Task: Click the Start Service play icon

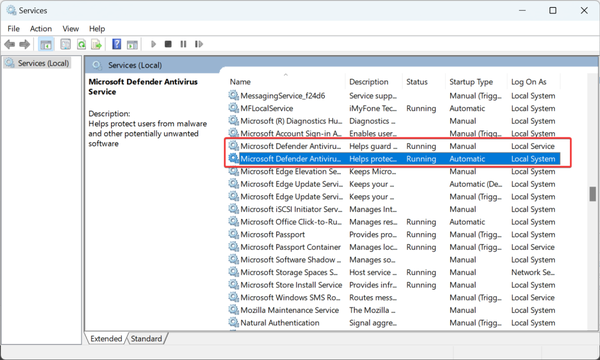Action: [x=153, y=44]
